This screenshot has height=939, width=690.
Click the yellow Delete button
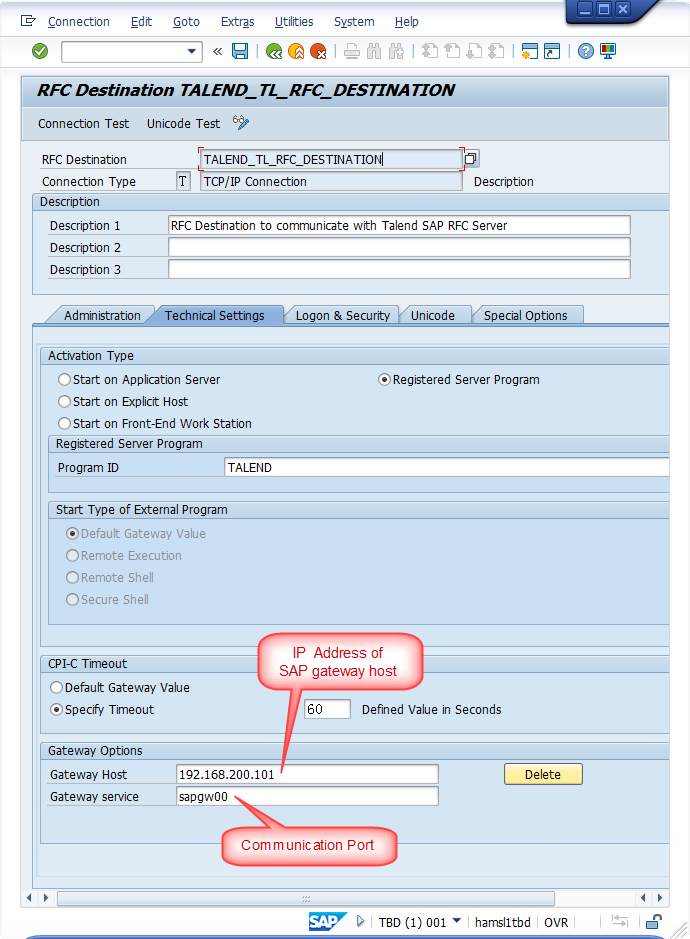tap(543, 774)
